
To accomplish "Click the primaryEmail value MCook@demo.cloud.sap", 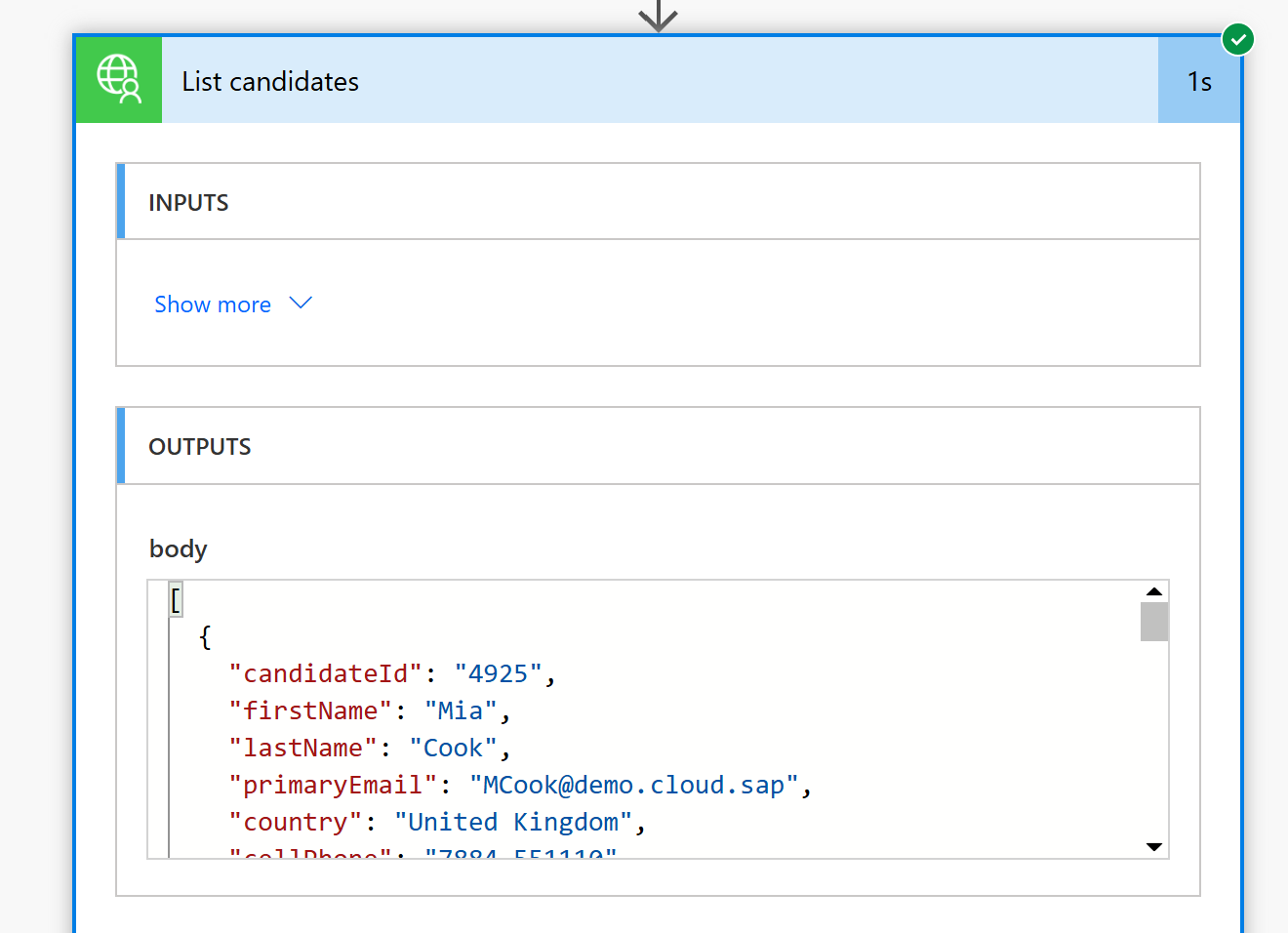I will [634, 786].
